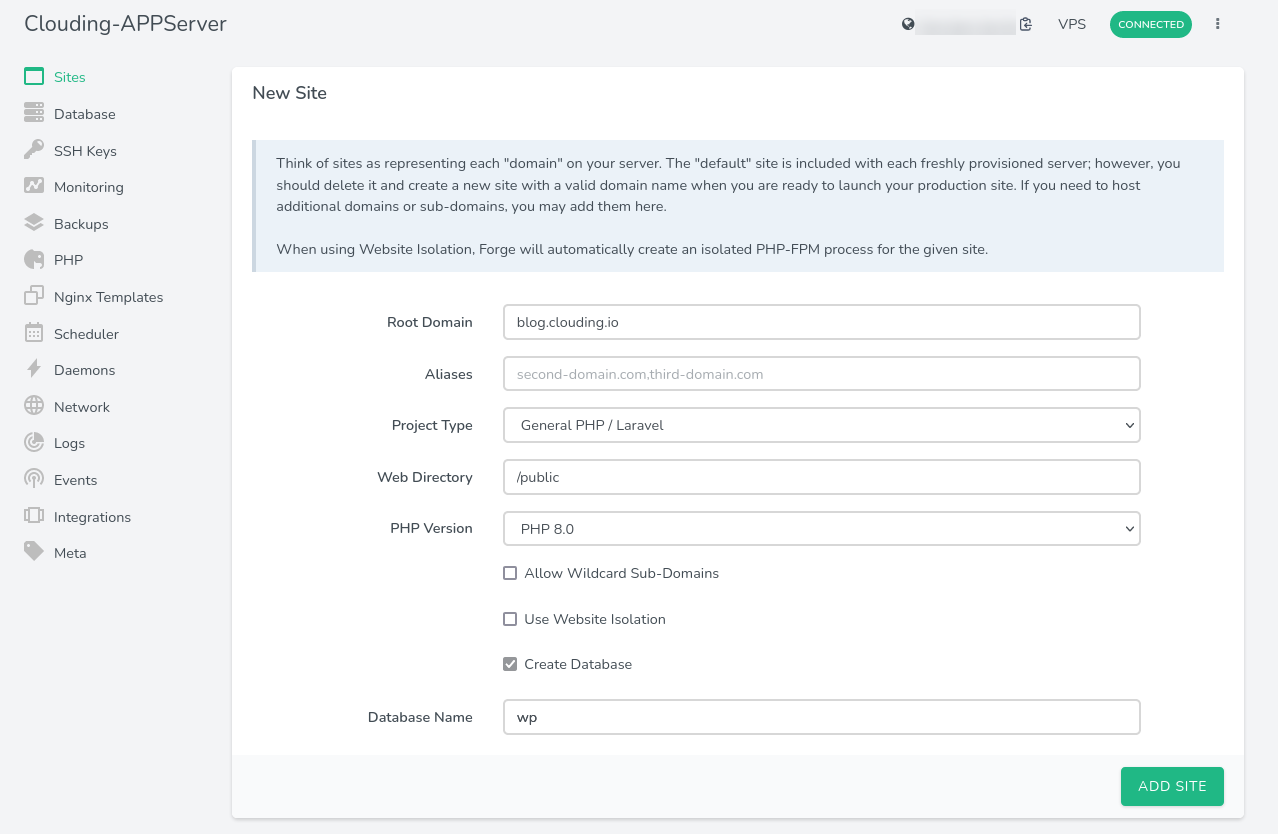Open the Scheduler link

click(86, 334)
